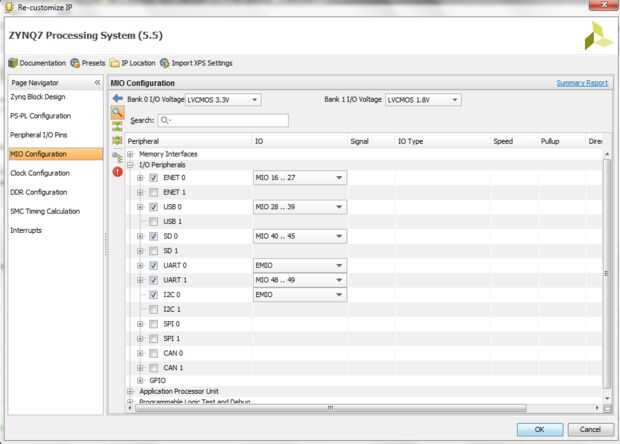620x444 pixels.
Task: Click the red error warning icon
Action: coord(117,172)
